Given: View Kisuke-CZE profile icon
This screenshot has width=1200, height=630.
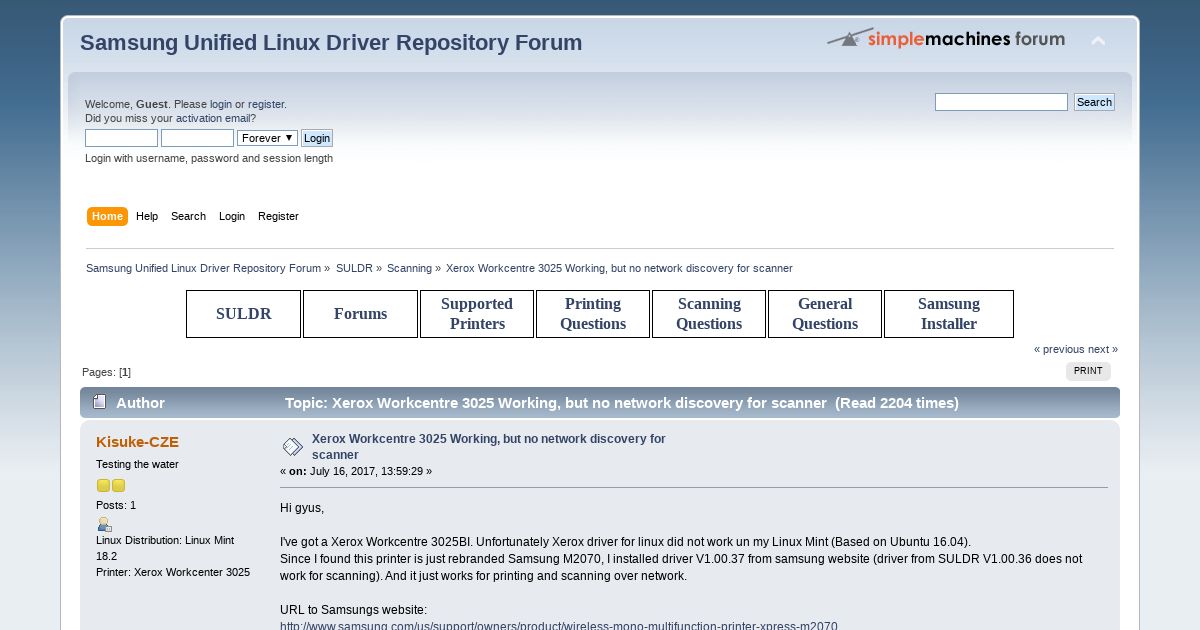Looking at the screenshot, I should [x=104, y=524].
